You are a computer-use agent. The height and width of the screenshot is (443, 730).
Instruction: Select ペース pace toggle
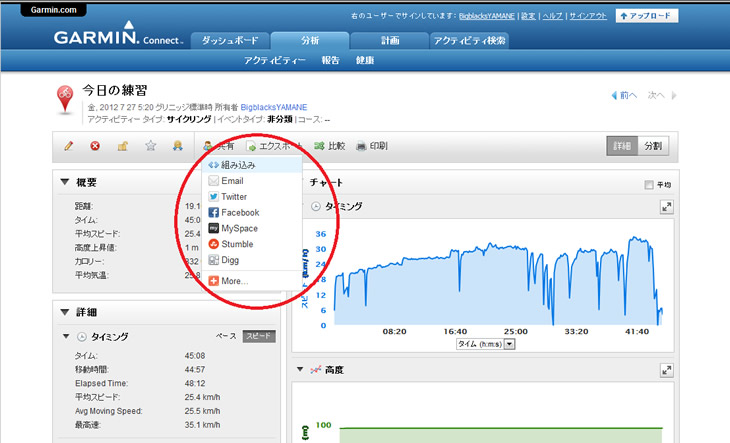coord(226,336)
